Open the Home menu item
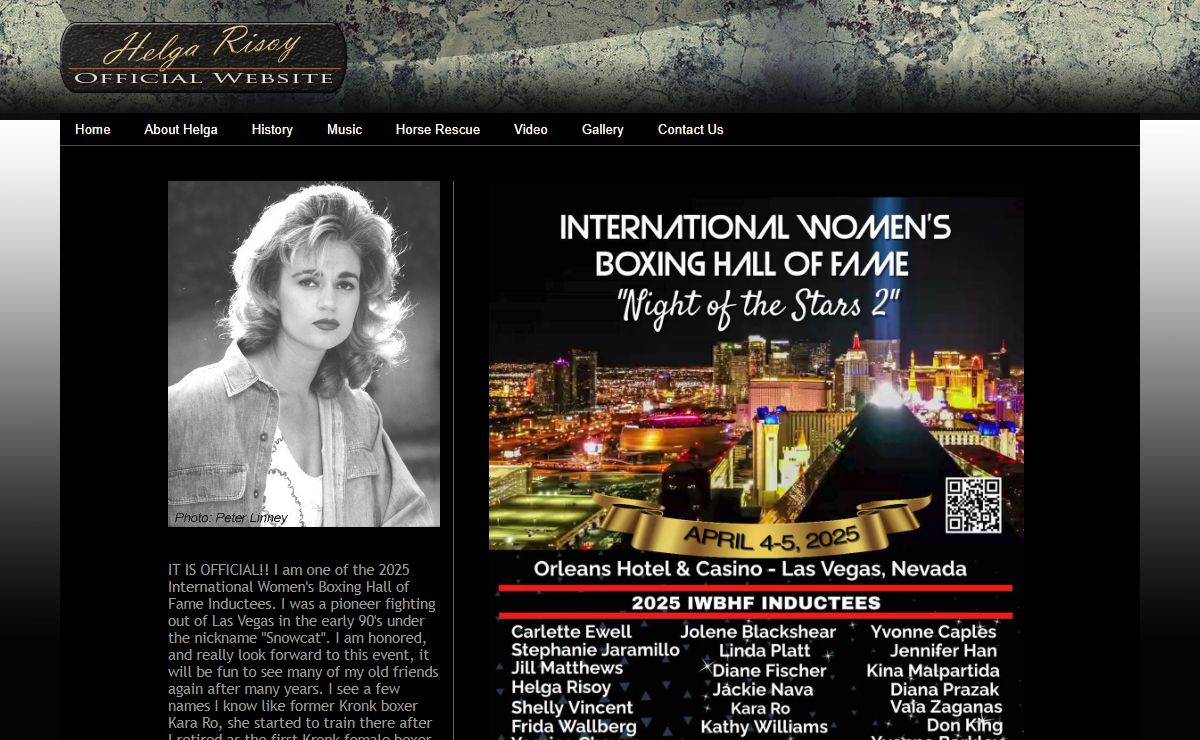The width and height of the screenshot is (1200, 740). [x=93, y=130]
